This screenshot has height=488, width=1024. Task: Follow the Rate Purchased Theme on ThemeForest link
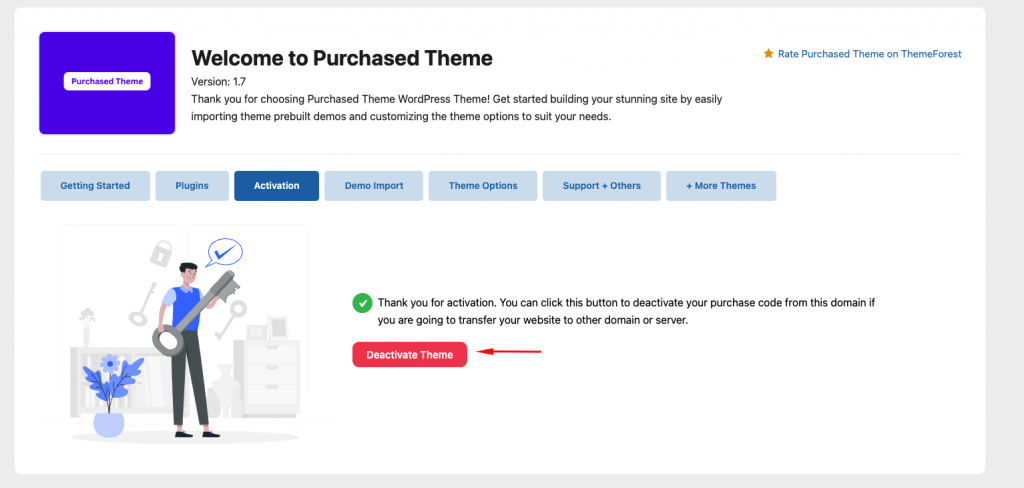pos(869,54)
